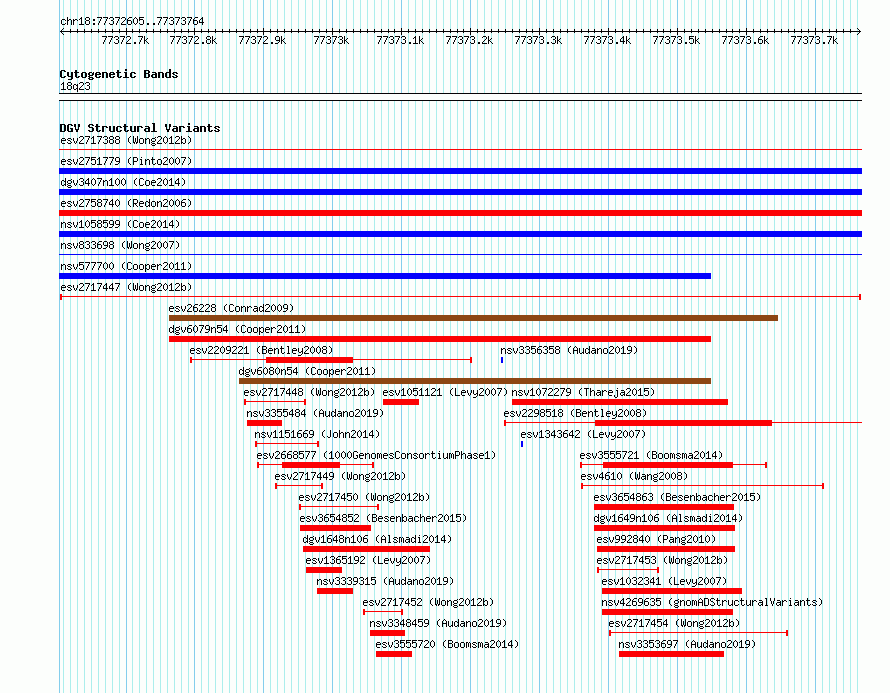890x693 pixels.
Task: Click the 77373.4k ruler tick label
Action: tap(607, 40)
